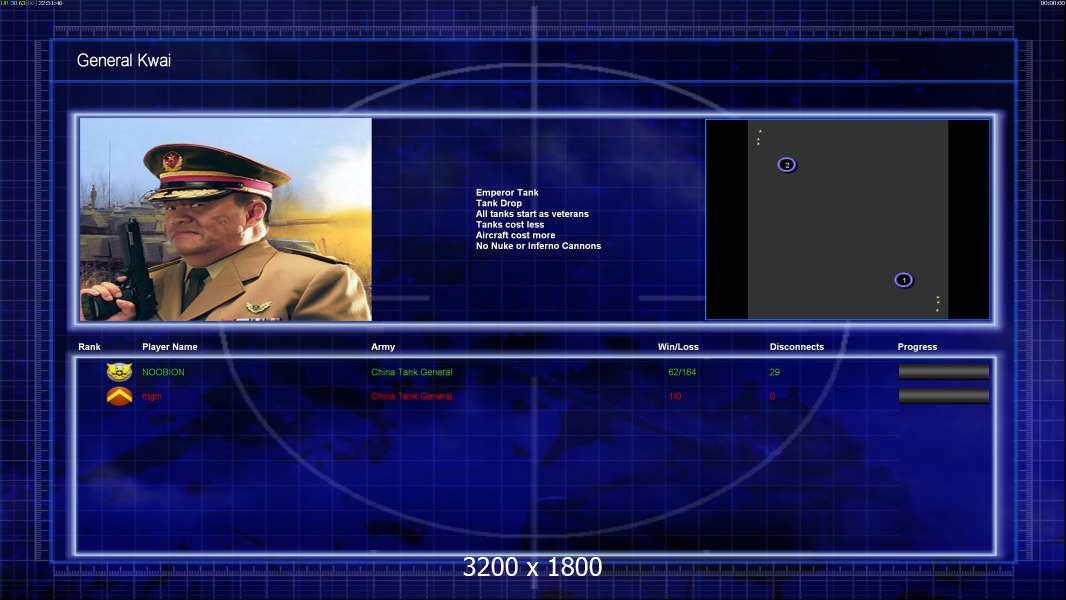The height and width of the screenshot is (600, 1066).
Task: Click No Nuke or Inferno Cannons text
Action: (538, 246)
